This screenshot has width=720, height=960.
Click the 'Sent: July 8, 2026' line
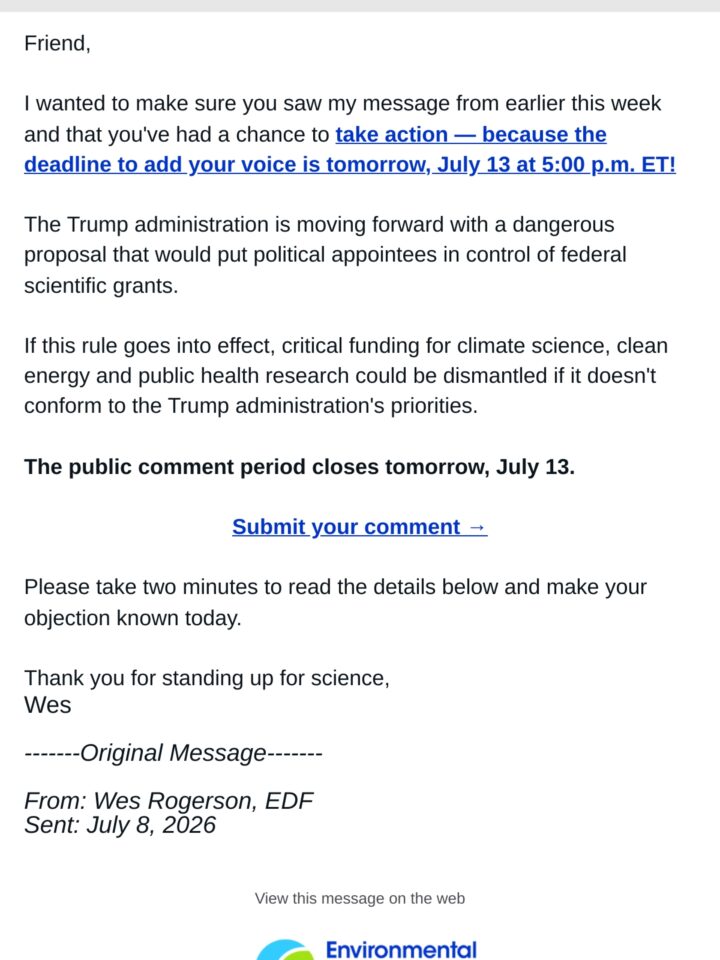[x=120, y=825]
